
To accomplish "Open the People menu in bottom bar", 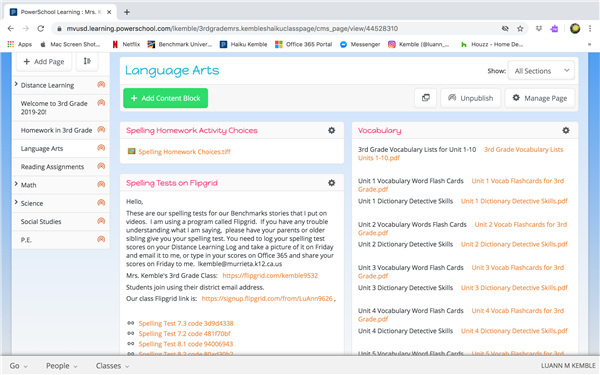I will pyautogui.click(x=62, y=366).
